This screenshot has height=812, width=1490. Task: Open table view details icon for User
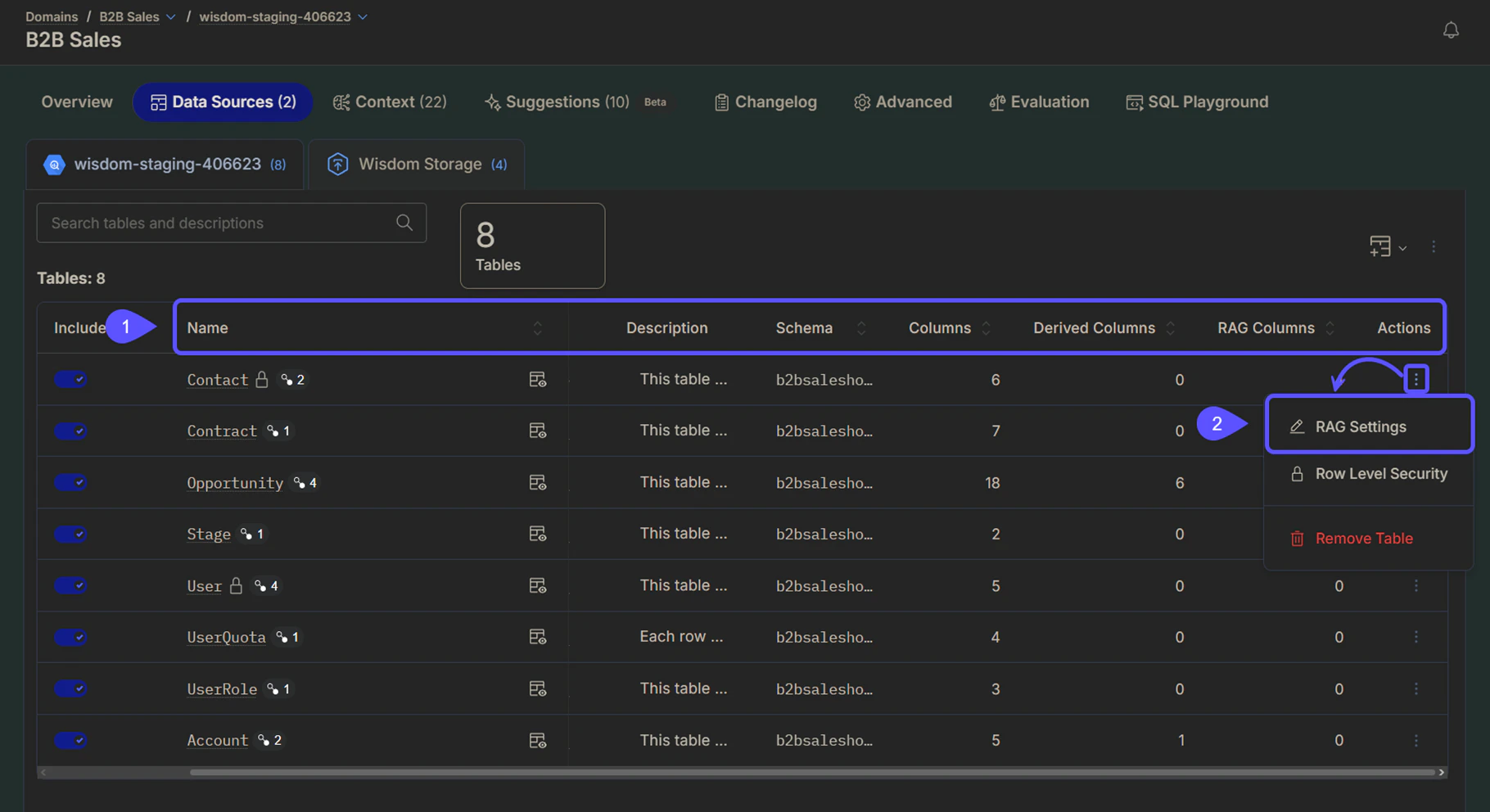click(x=537, y=585)
